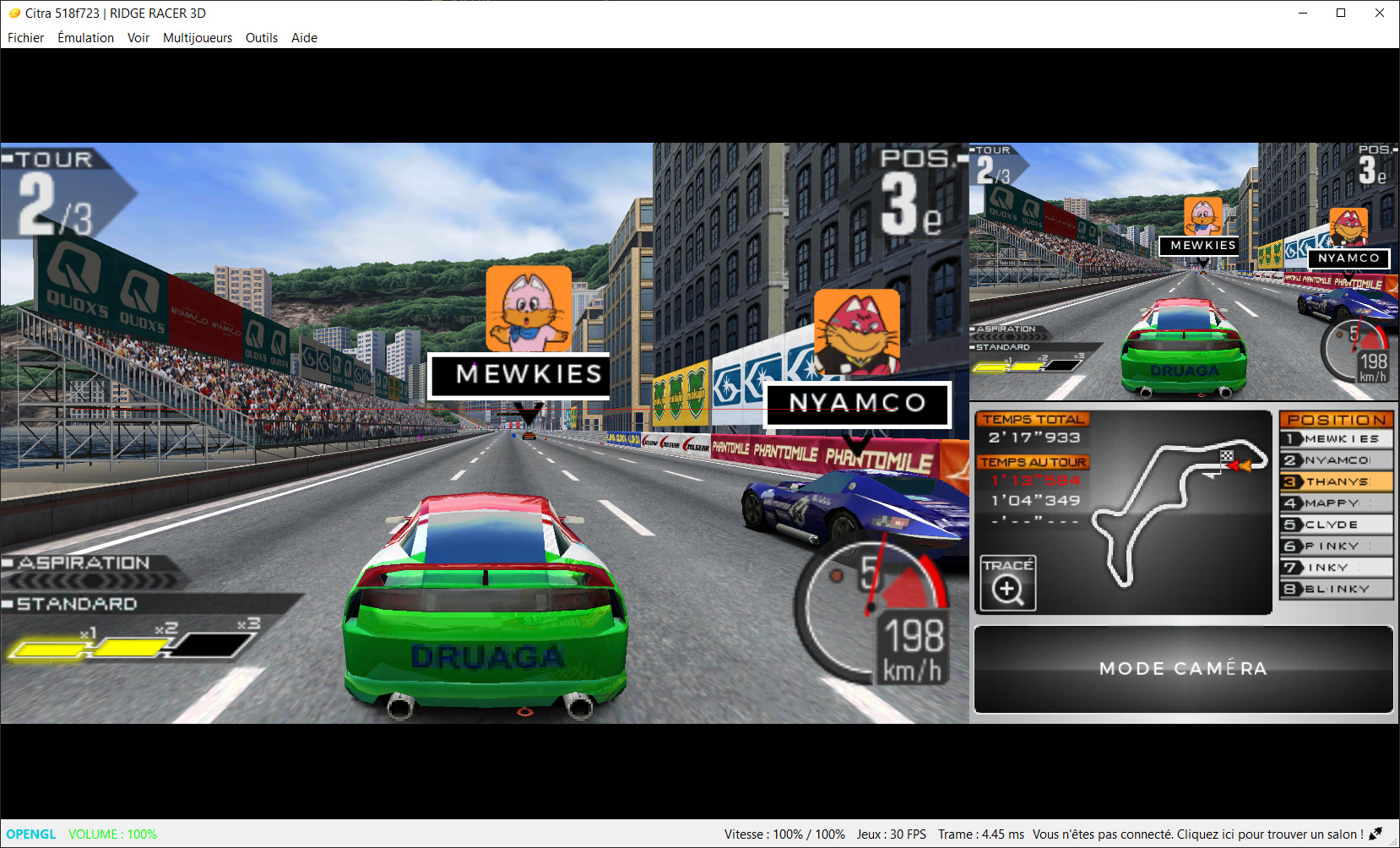
Task: Click the ASPIRATION label on main screen
Action: (84, 563)
